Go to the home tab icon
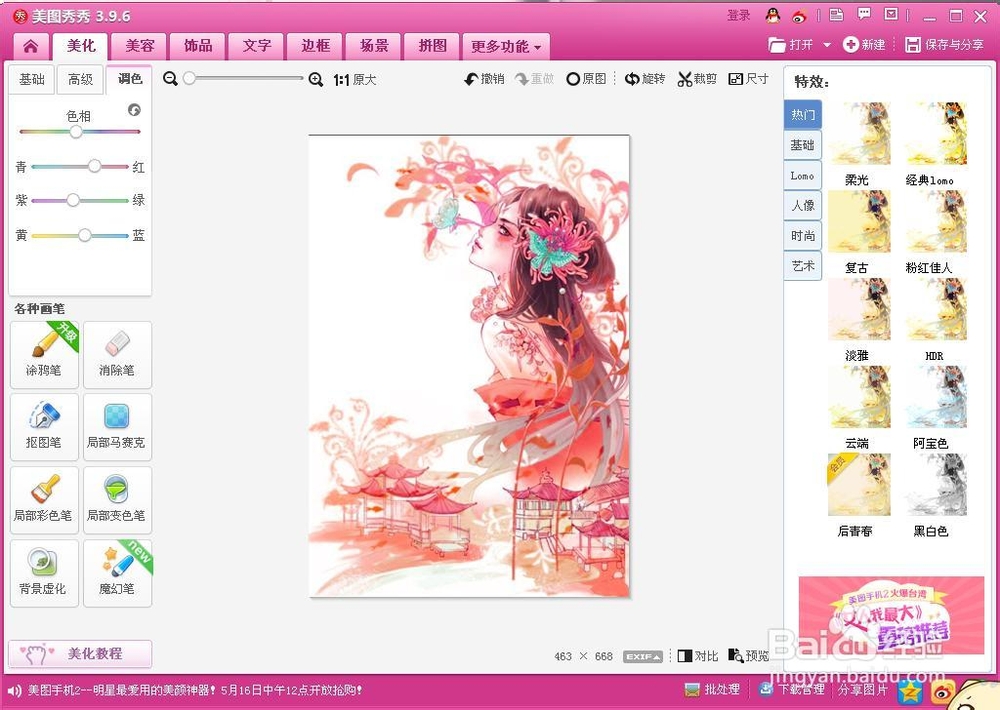This screenshot has height=710, width=1000. 31,46
